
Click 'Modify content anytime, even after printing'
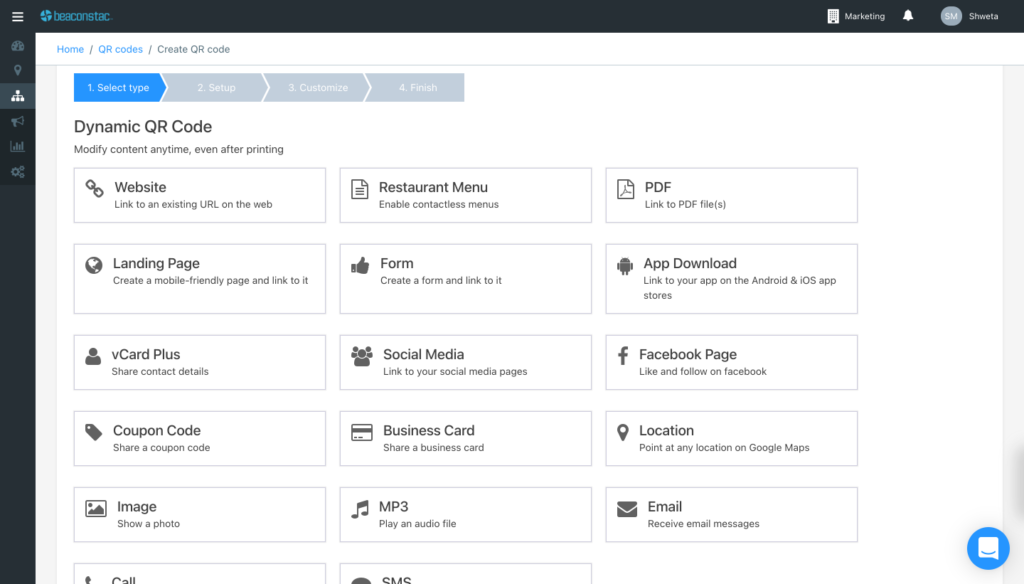click(x=178, y=150)
